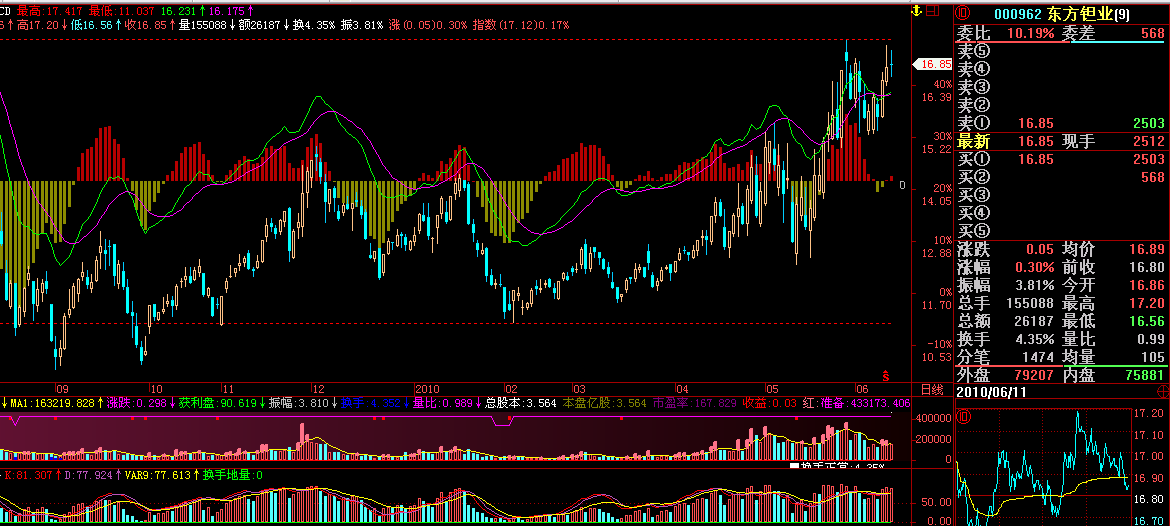The image size is (1170, 526).
Task: Click the 最新 latest price label
Action: coord(974,141)
